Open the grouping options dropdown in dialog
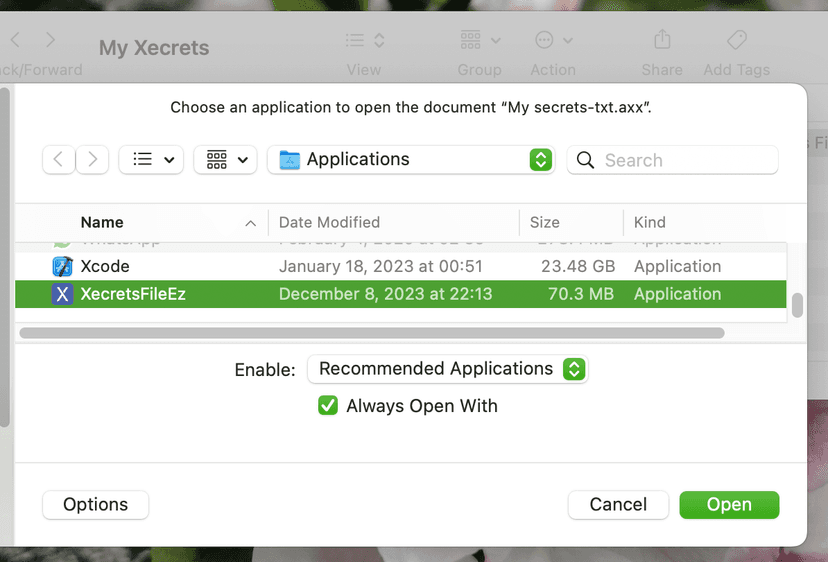828x562 pixels. click(226, 160)
